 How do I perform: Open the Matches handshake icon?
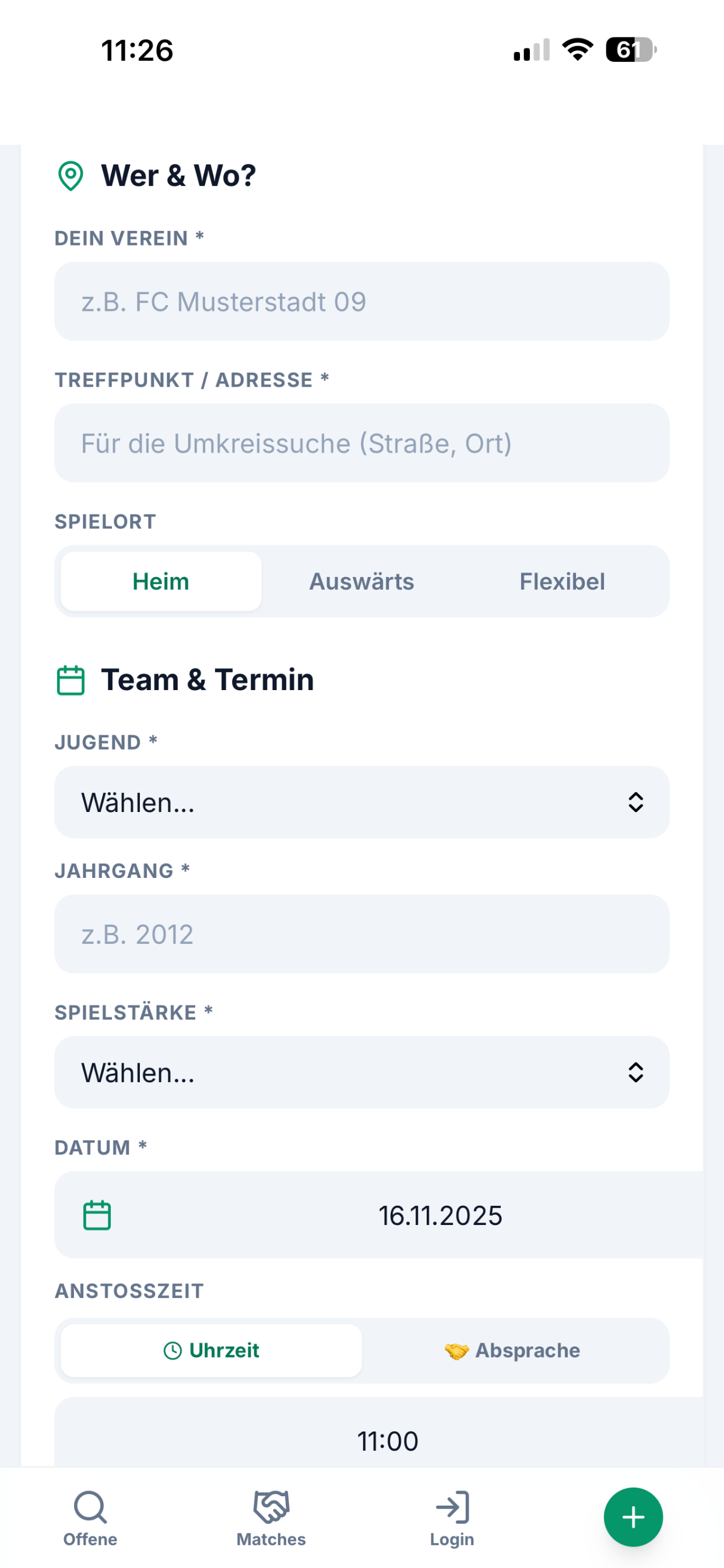[x=271, y=1507]
